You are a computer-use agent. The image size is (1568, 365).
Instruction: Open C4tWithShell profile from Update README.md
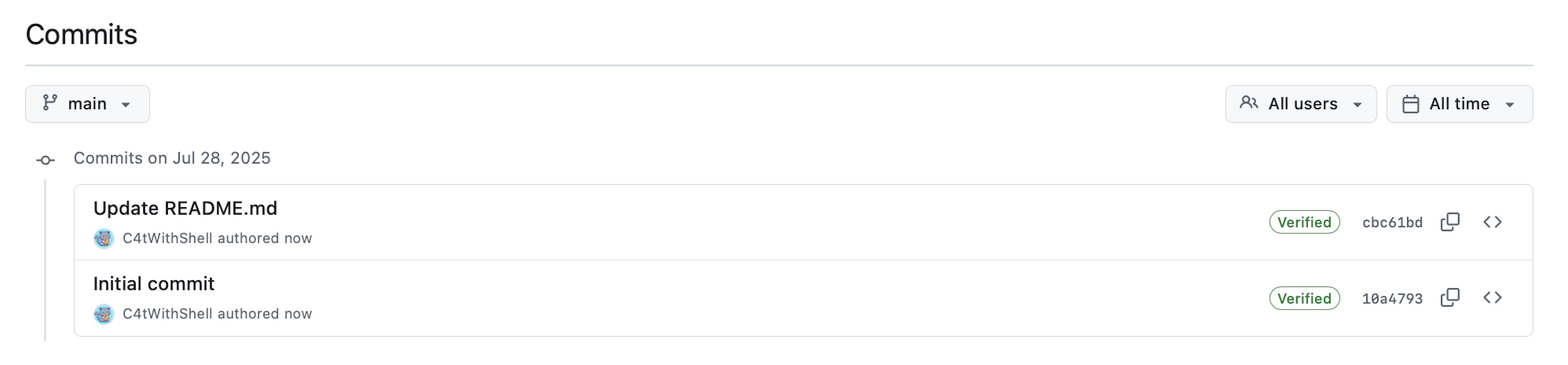(x=167, y=238)
